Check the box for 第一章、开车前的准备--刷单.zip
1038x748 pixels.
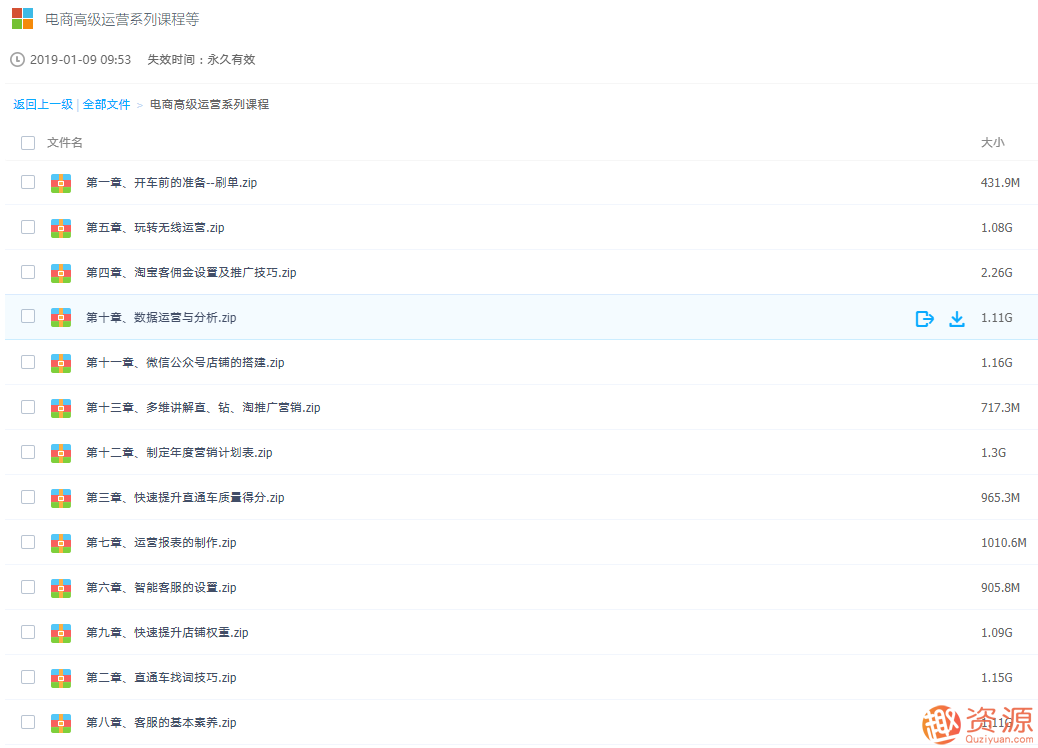pos(28,182)
